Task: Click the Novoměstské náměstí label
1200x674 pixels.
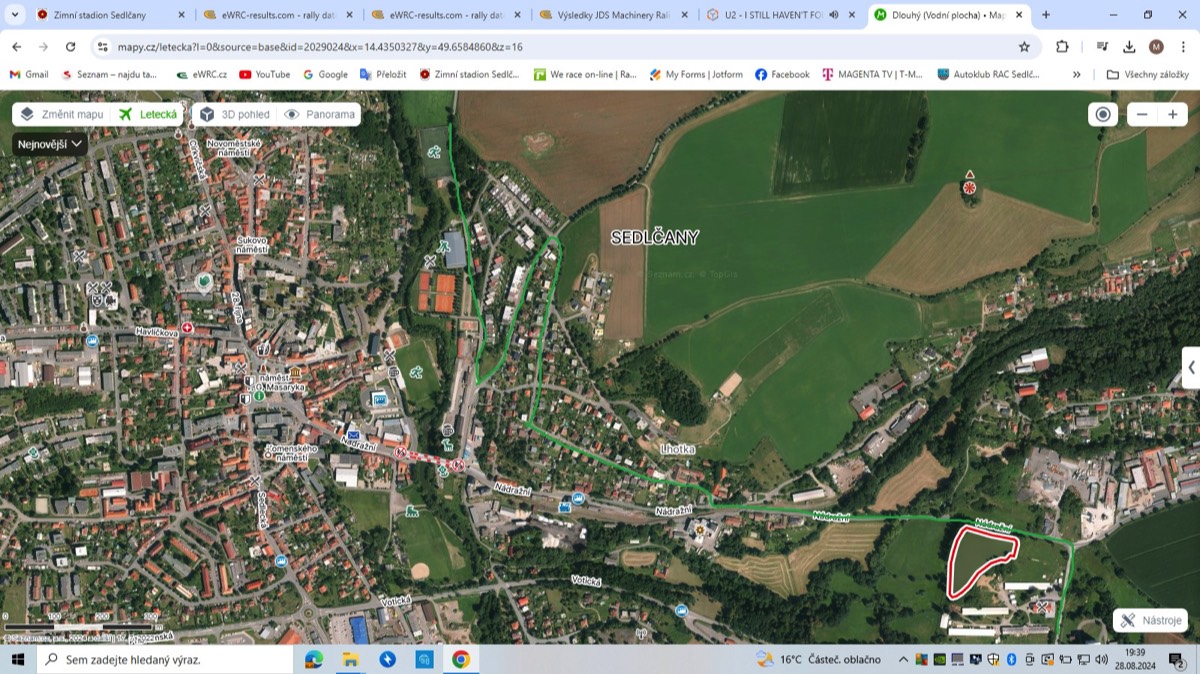Action: point(233,147)
